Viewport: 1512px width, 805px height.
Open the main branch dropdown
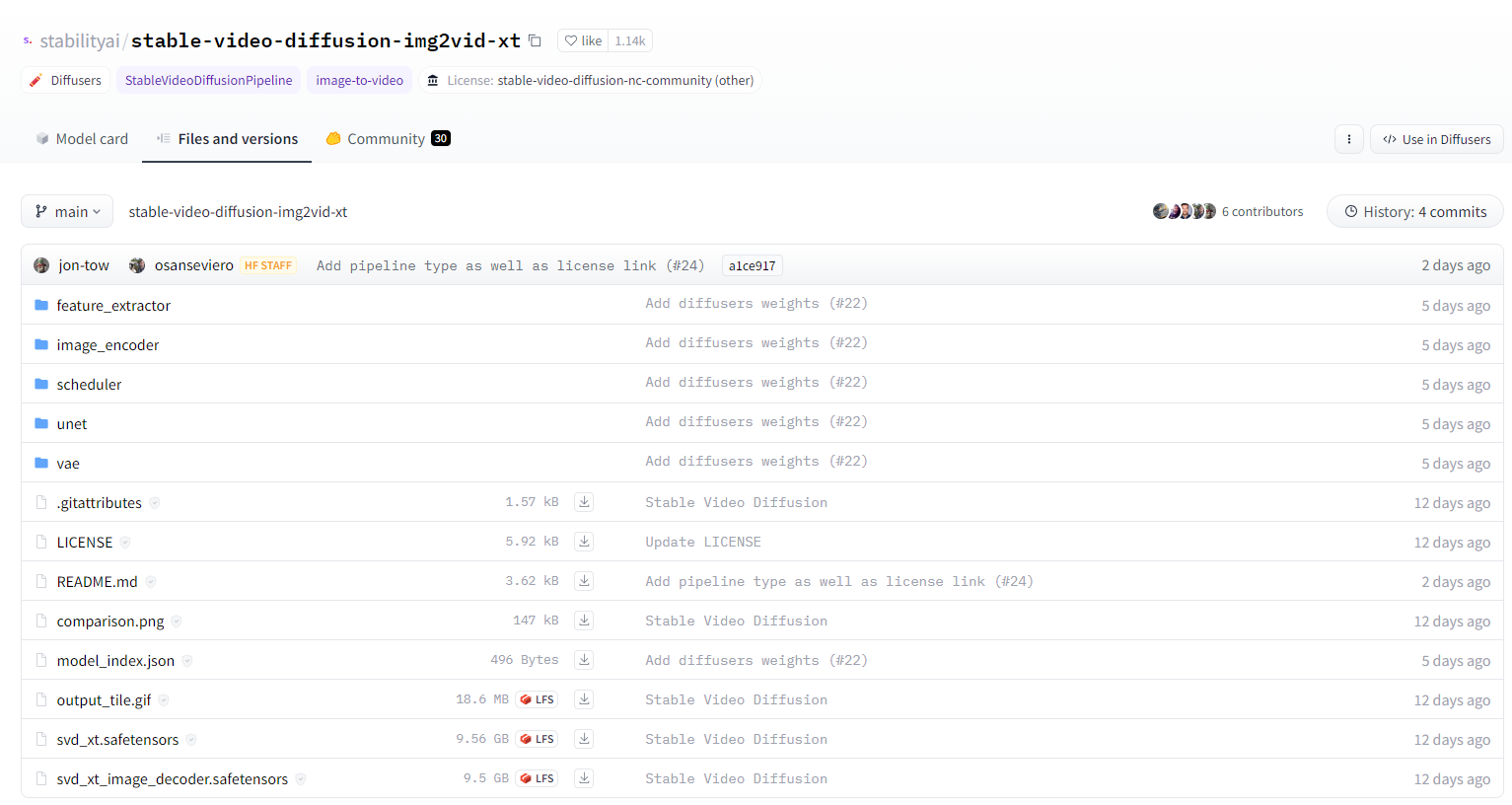click(x=67, y=211)
